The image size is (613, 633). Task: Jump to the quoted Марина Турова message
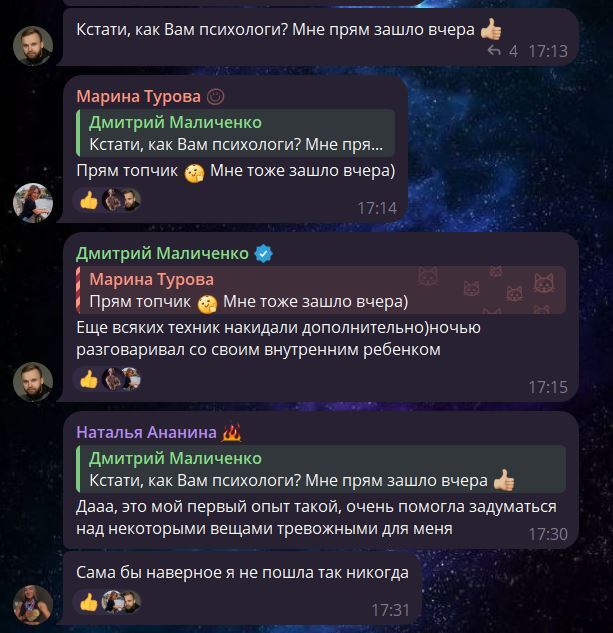(321, 290)
